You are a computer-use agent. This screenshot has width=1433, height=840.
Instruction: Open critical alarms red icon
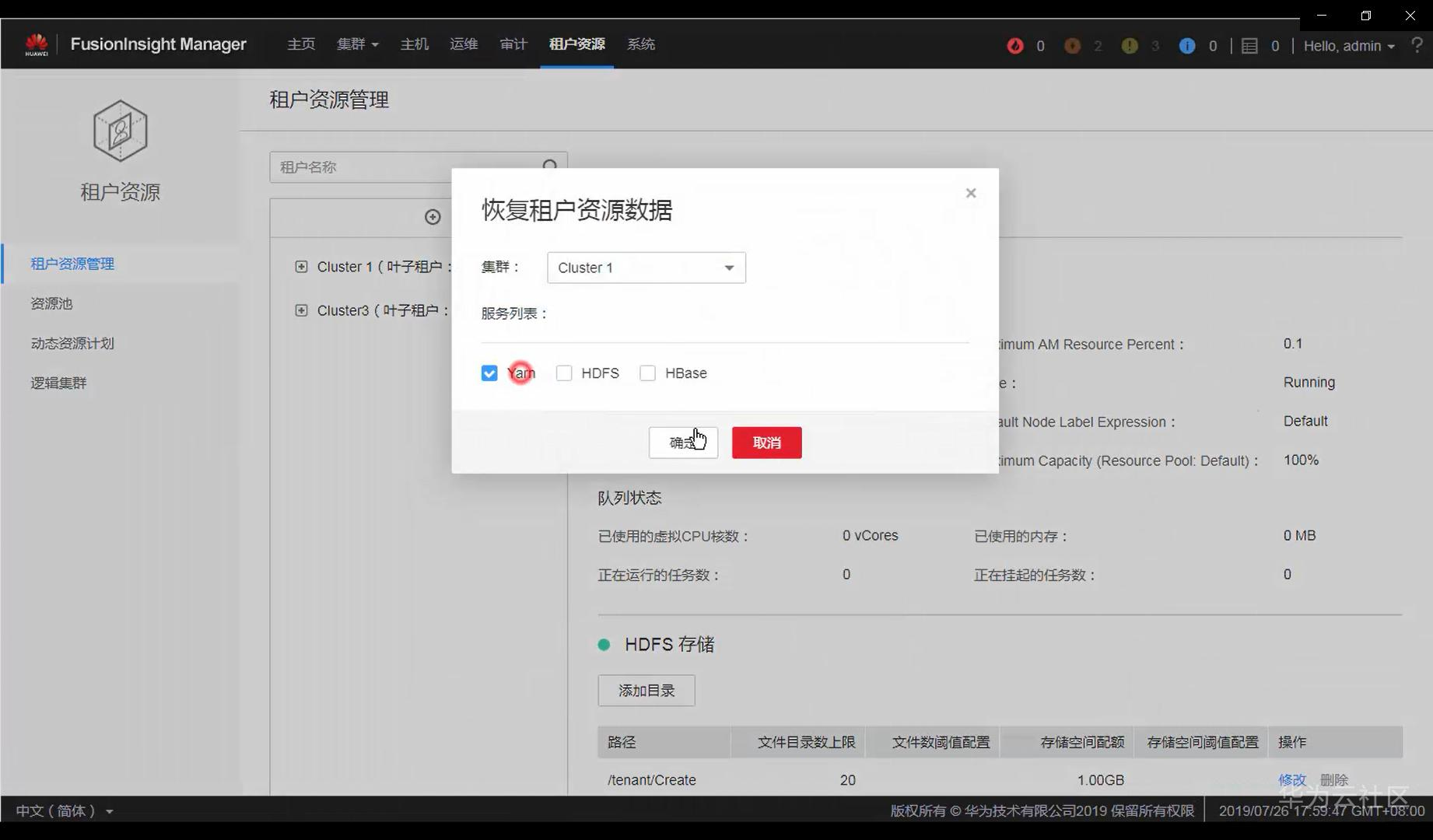click(1015, 46)
